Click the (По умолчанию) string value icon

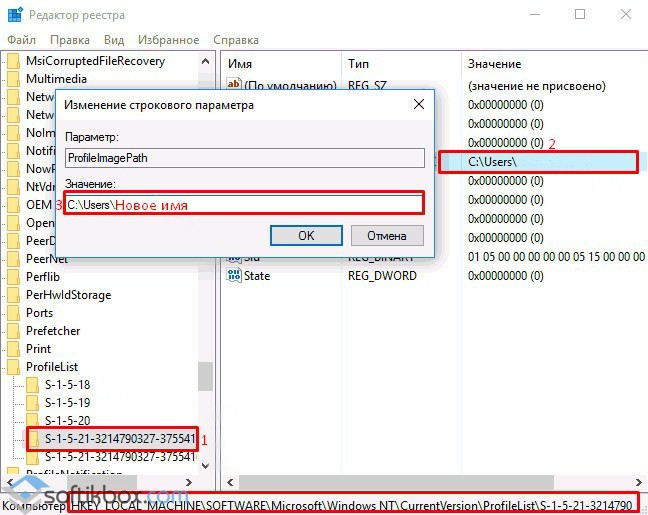(x=235, y=87)
